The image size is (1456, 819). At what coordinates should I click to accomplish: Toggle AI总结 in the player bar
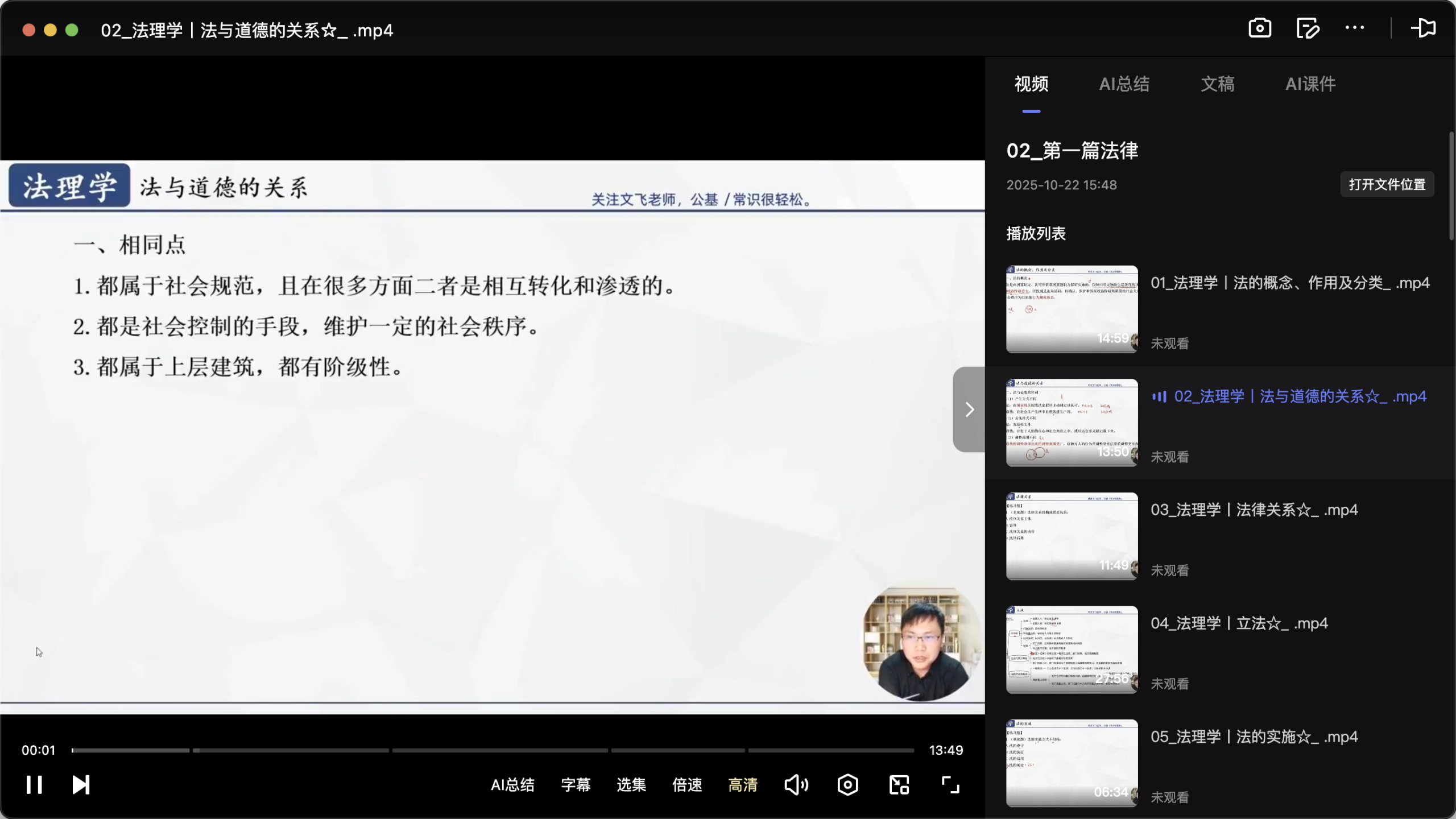[x=512, y=785]
